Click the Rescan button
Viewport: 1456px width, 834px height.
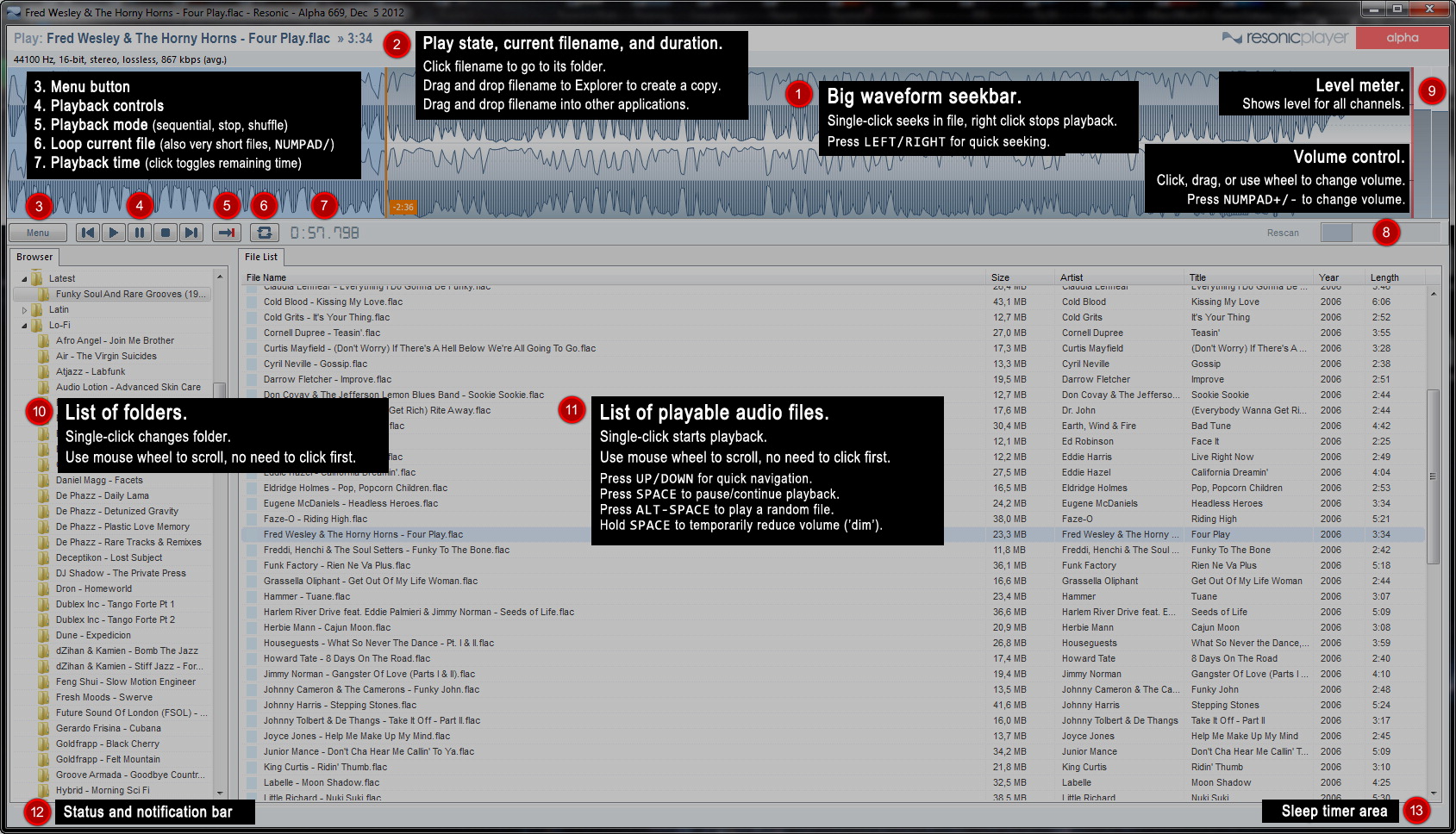pos(1283,233)
